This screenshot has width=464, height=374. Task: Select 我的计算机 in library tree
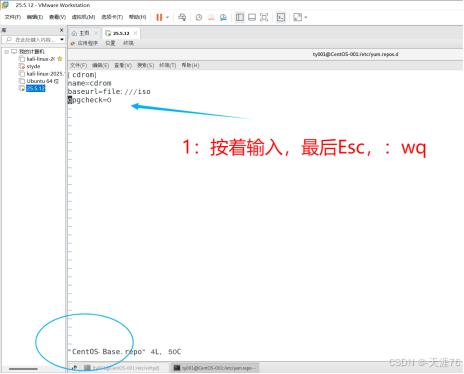click(x=31, y=52)
